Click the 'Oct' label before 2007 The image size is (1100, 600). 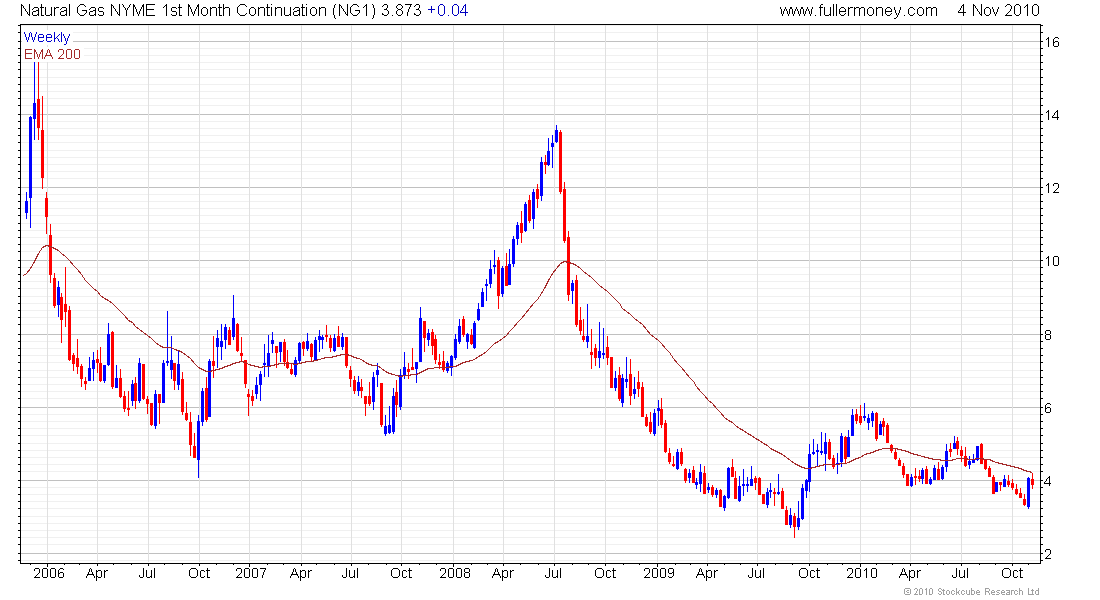point(199,573)
